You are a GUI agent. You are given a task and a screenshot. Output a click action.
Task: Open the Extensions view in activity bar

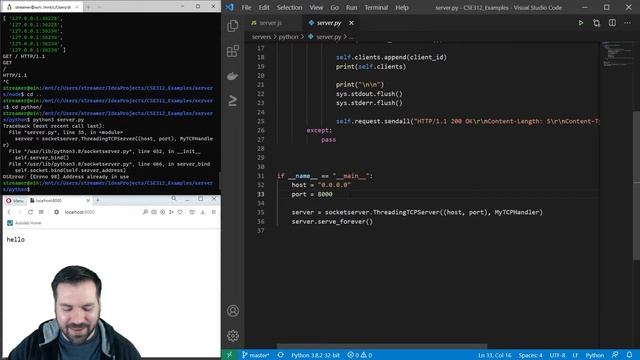click(x=233, y=51)
